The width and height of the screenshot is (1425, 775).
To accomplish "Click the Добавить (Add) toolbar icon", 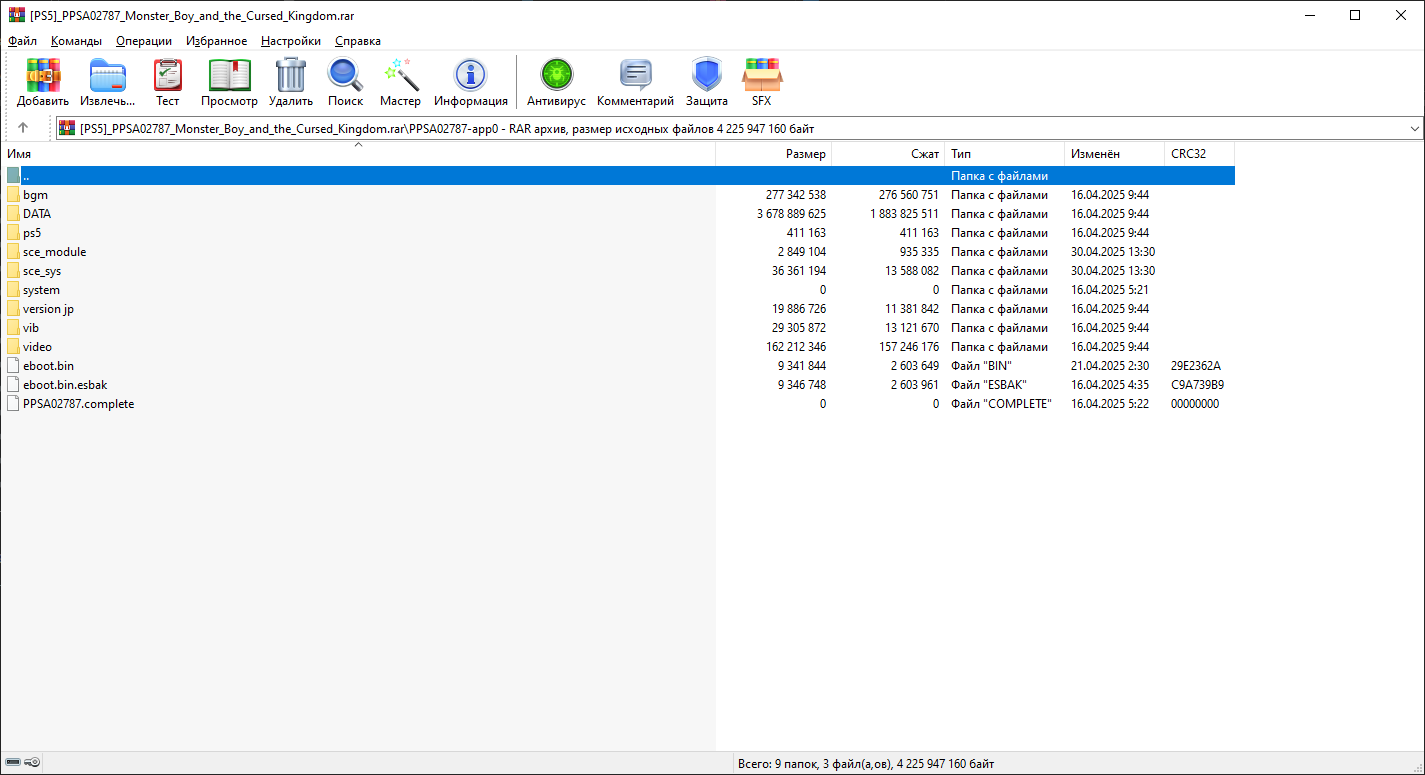I will click(x=43, y=82).
